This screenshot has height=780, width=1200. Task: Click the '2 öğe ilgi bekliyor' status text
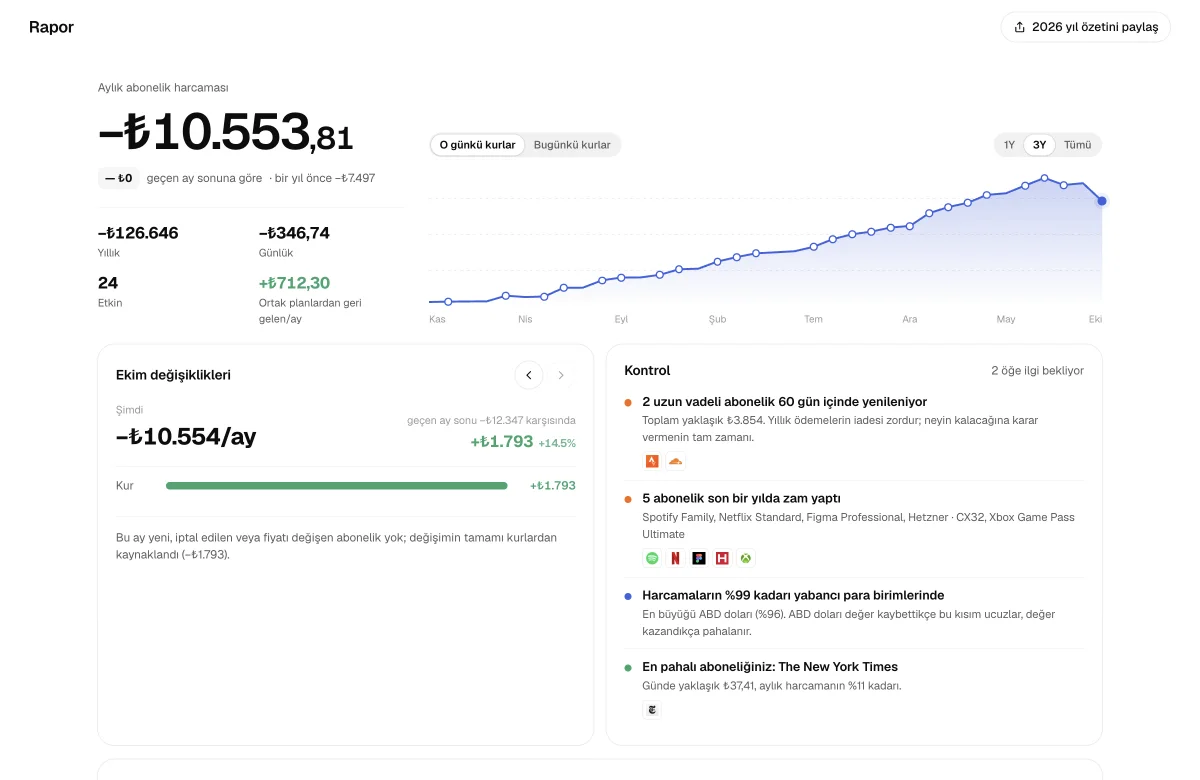point(1037,371)
